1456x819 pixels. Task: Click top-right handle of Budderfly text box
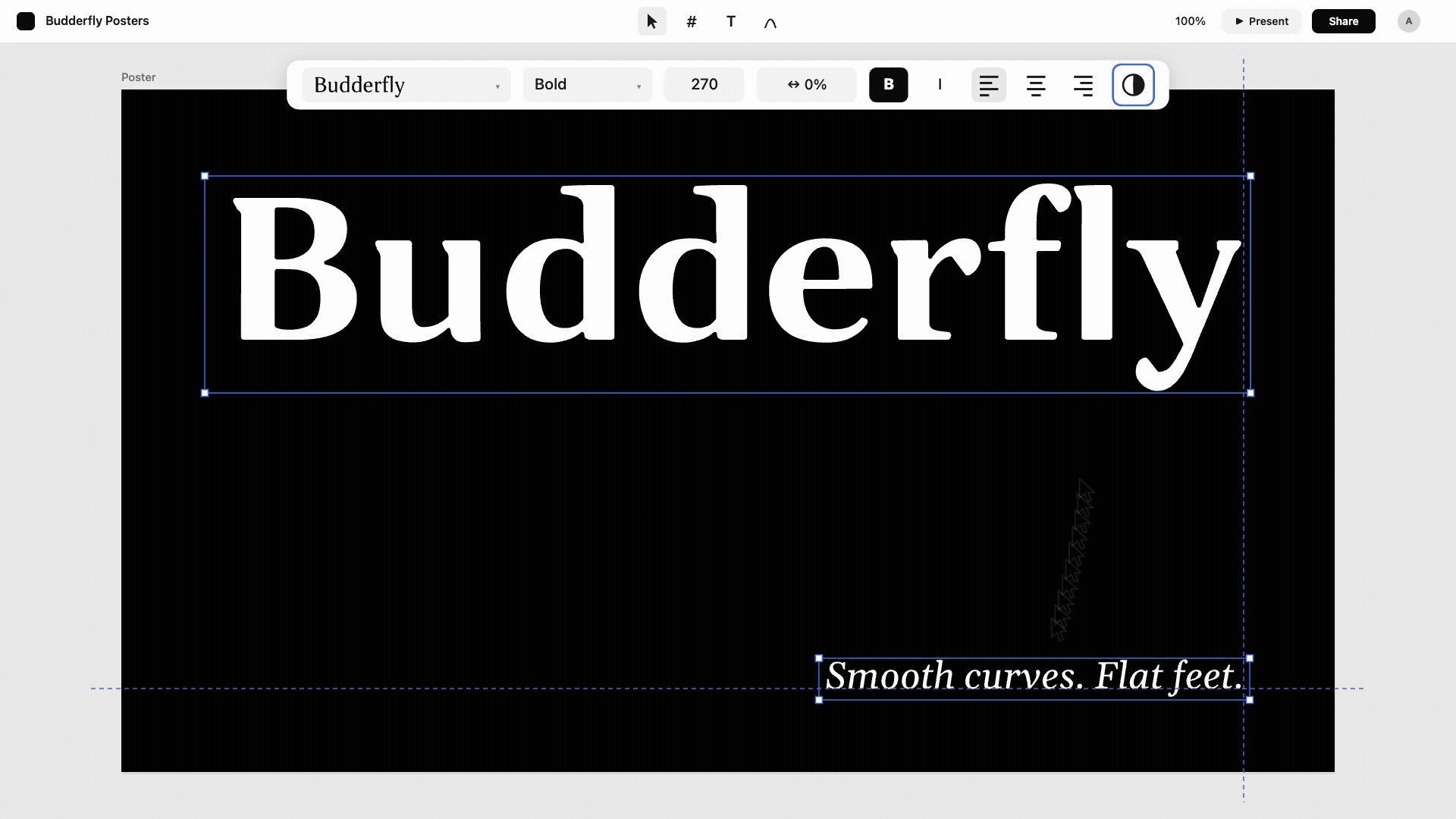[x=1250, y=176]
